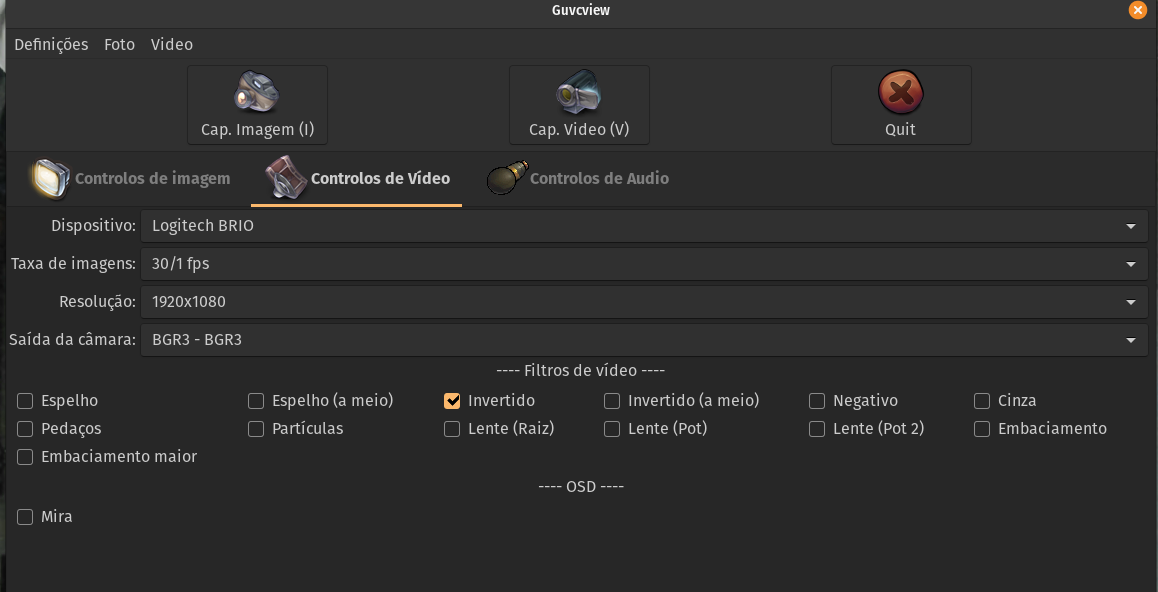Select the Controlos de Vídeo tab label
This screenshot has height=592, width=1158.
380,179
